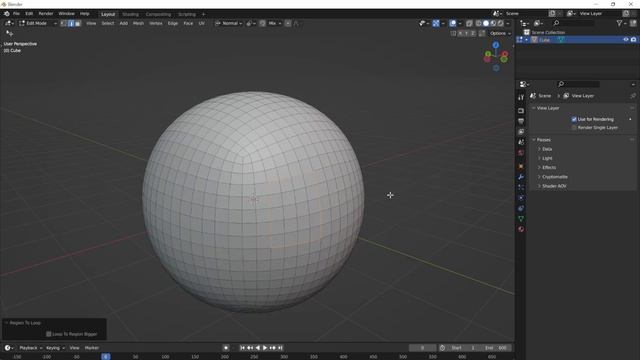Toggle viewport overlays display

pyautogui.click(x=453, y=23)
